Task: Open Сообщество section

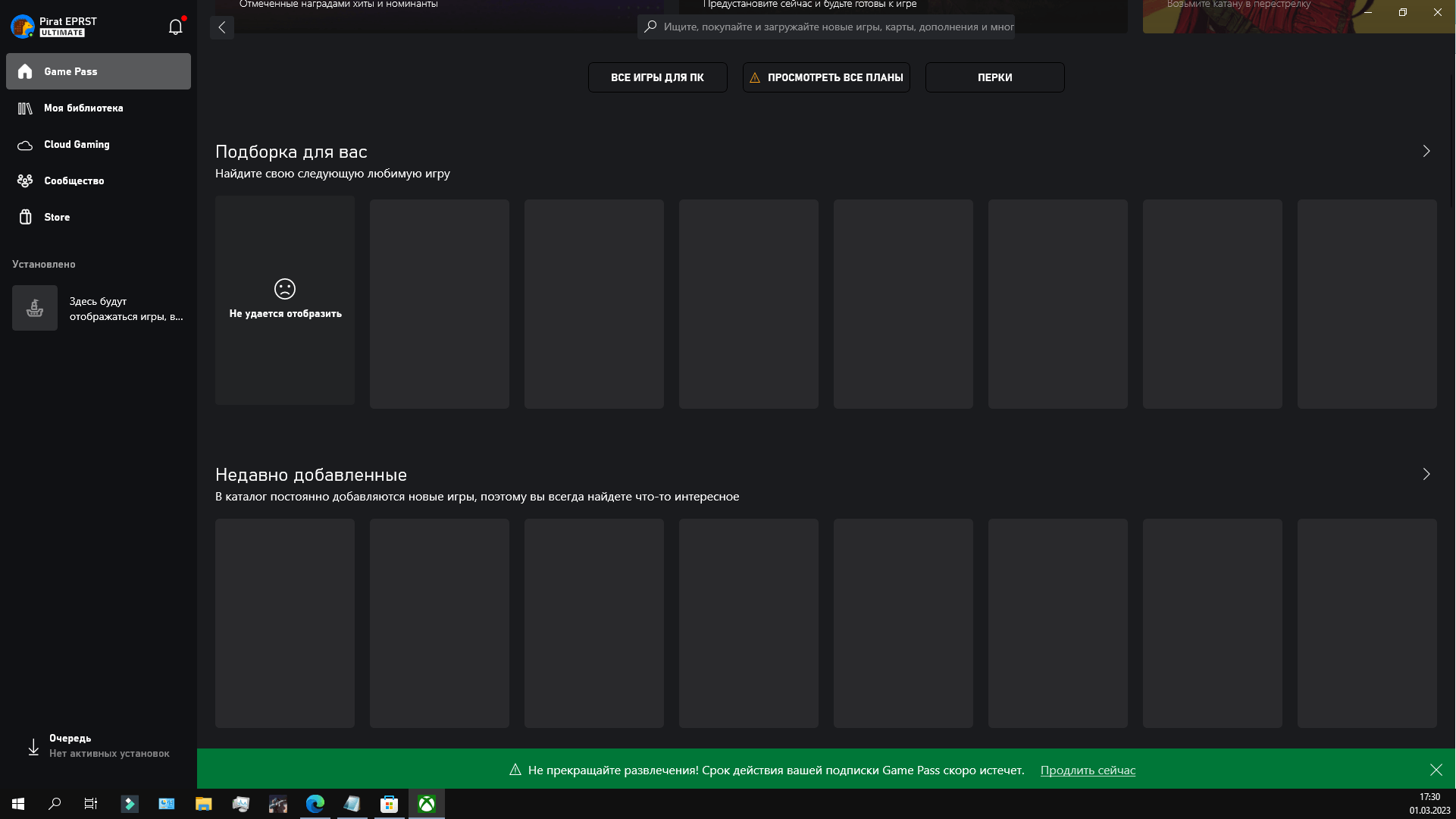Action: pos(99,180)
